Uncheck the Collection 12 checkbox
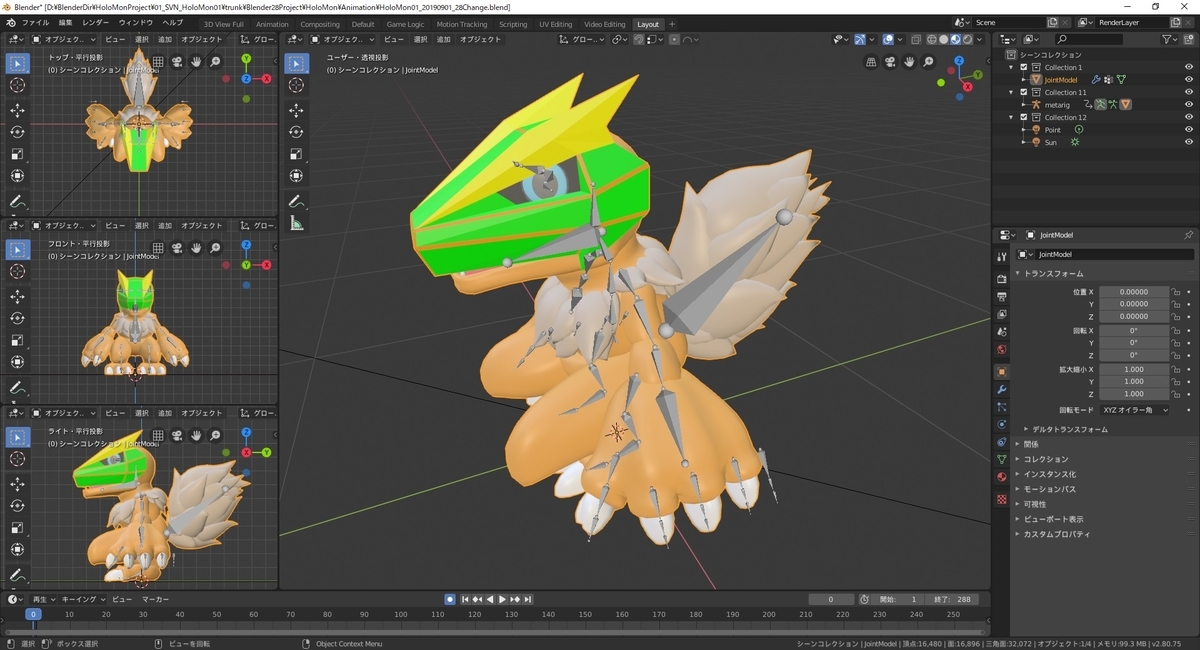Screen dimensions: 1200x650 click(1023, 117)
